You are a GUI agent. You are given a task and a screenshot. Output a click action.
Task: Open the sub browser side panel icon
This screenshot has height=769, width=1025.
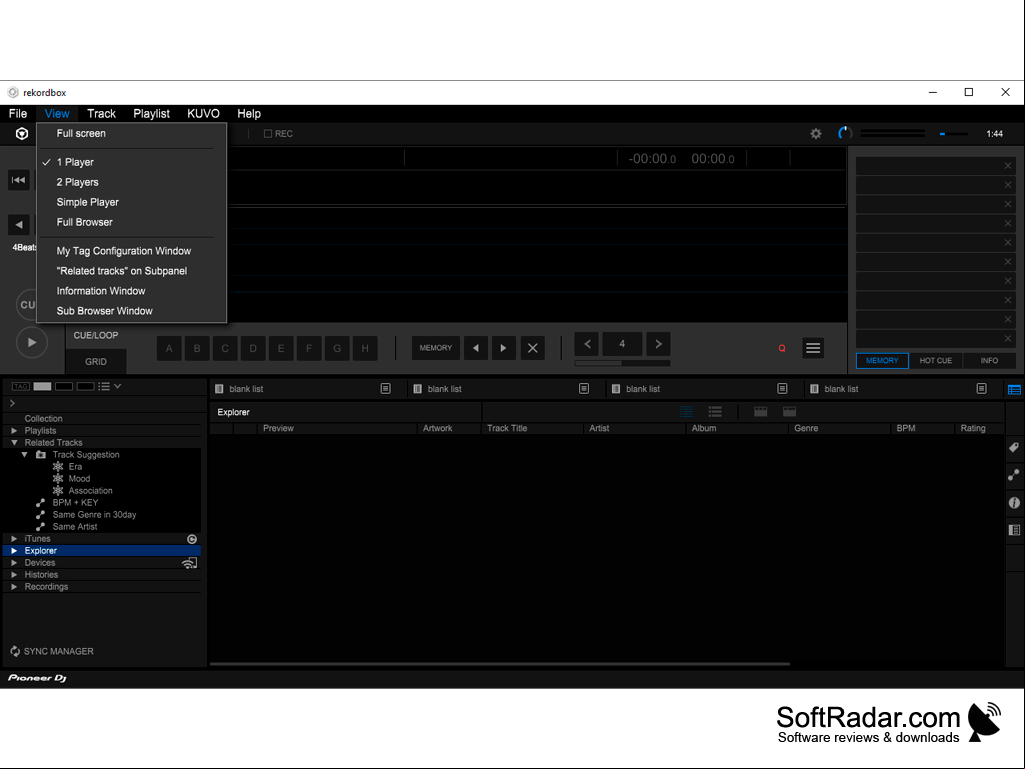[x=1014, y=530]
